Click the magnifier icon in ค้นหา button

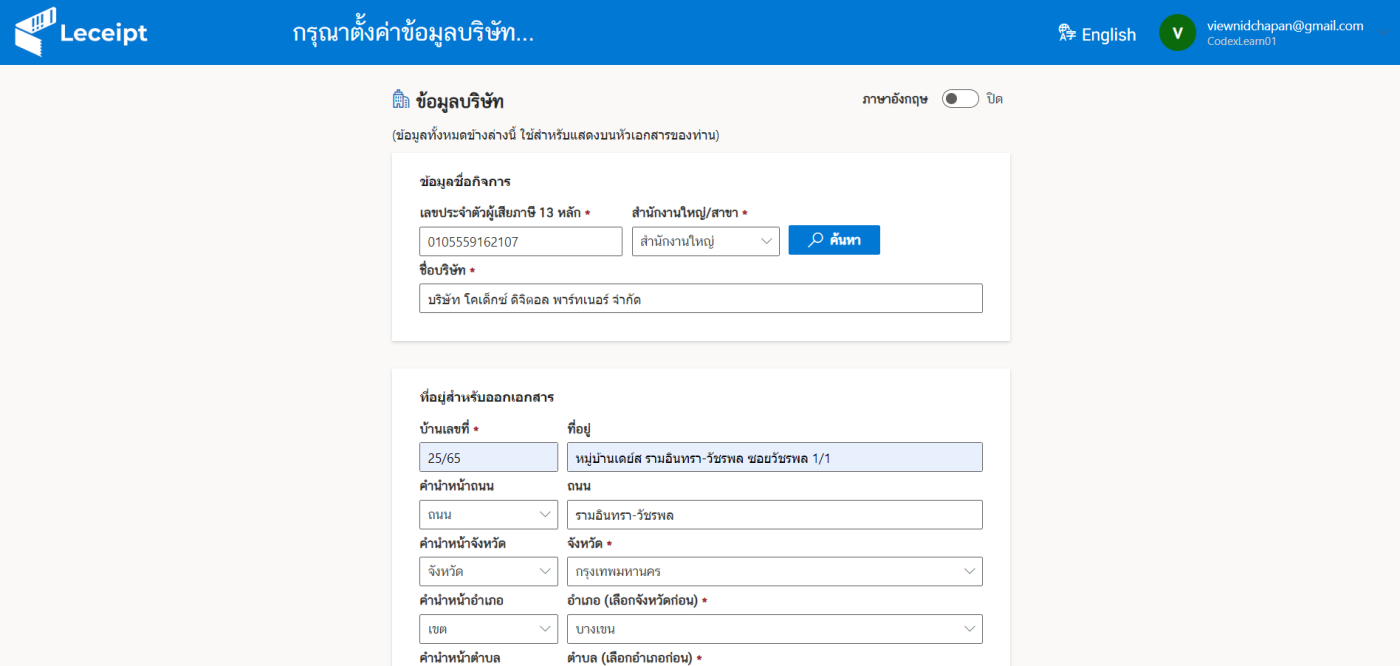[816, 240]
